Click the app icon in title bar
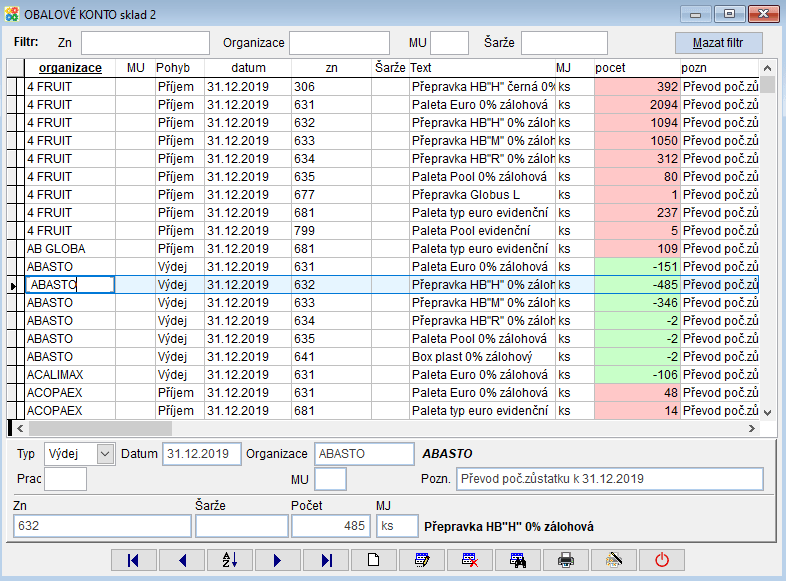 pyautogui.click(x=12, y=14)
